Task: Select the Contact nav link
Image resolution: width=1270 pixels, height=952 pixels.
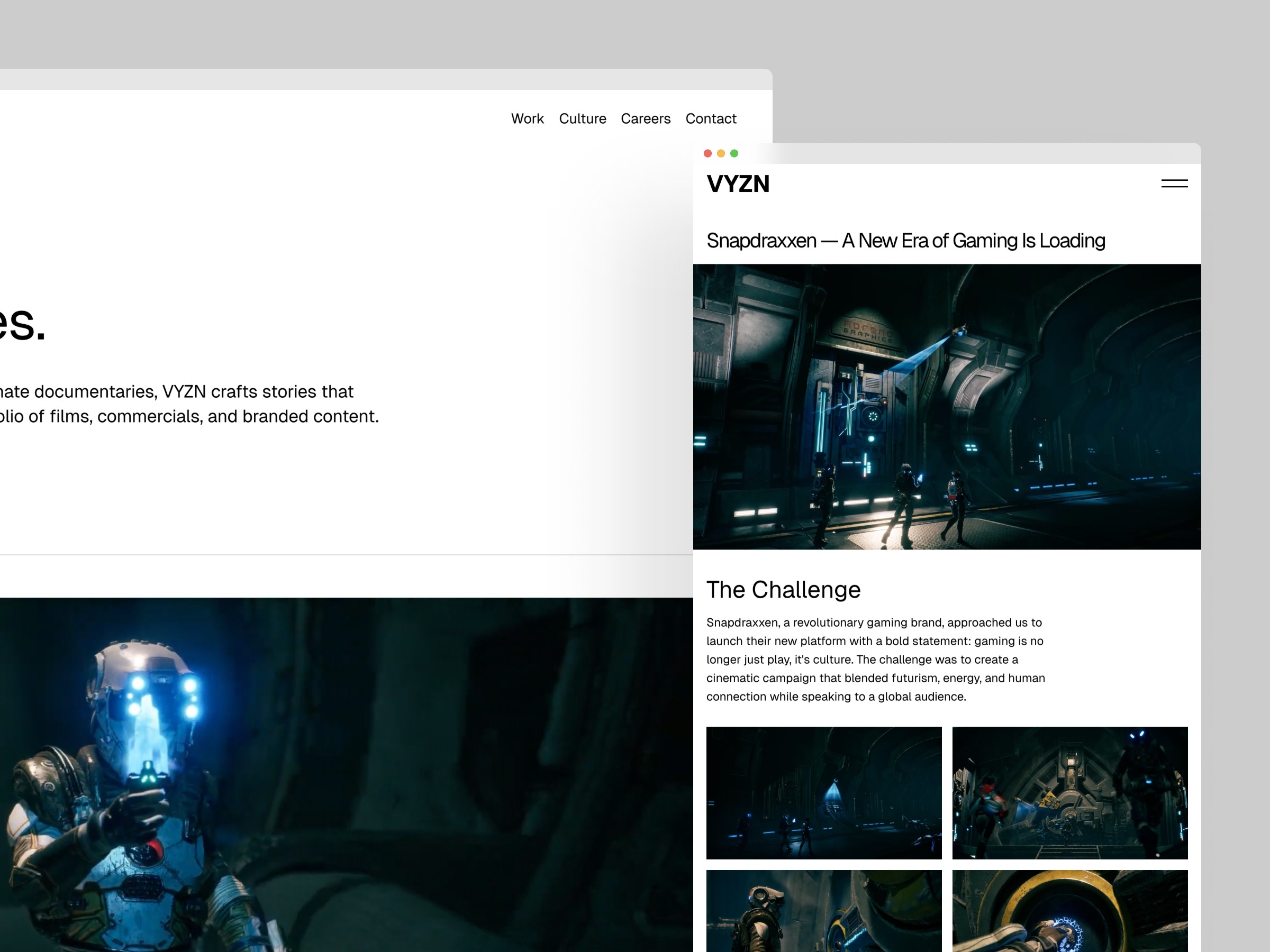Action: click(x=710, y=119)
